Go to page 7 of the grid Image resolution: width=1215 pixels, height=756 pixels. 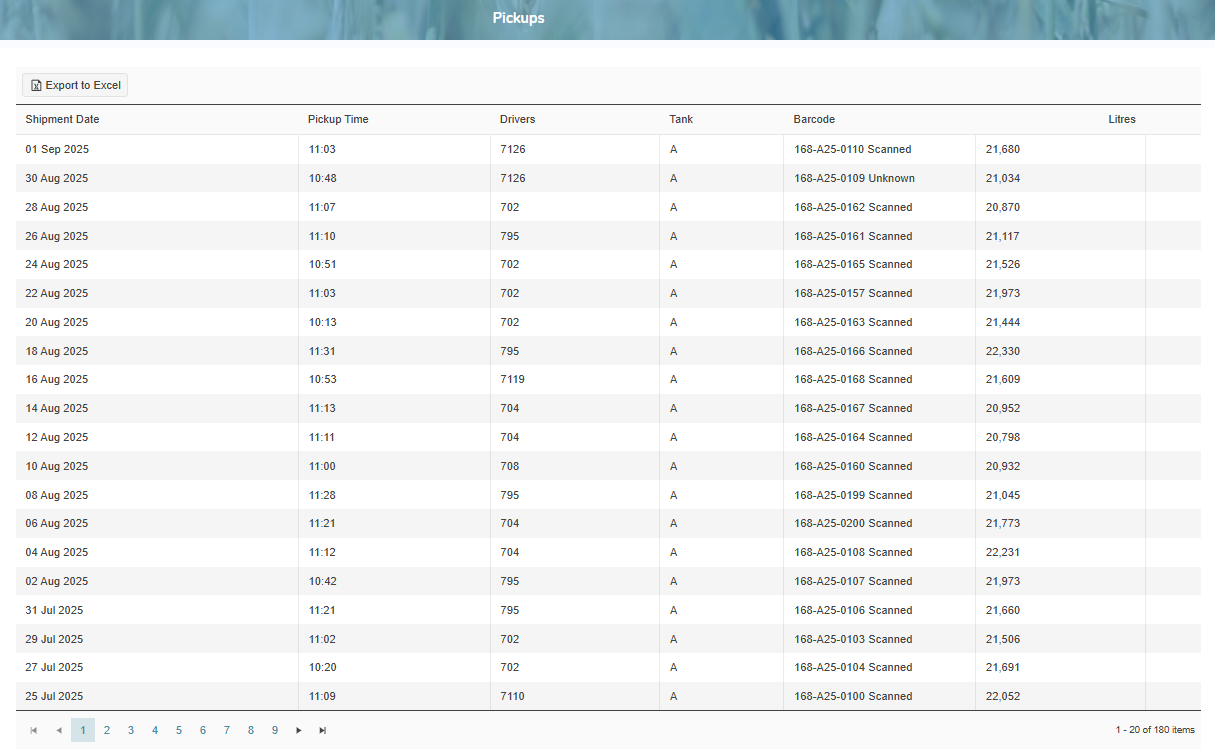(x=227, y=730)
